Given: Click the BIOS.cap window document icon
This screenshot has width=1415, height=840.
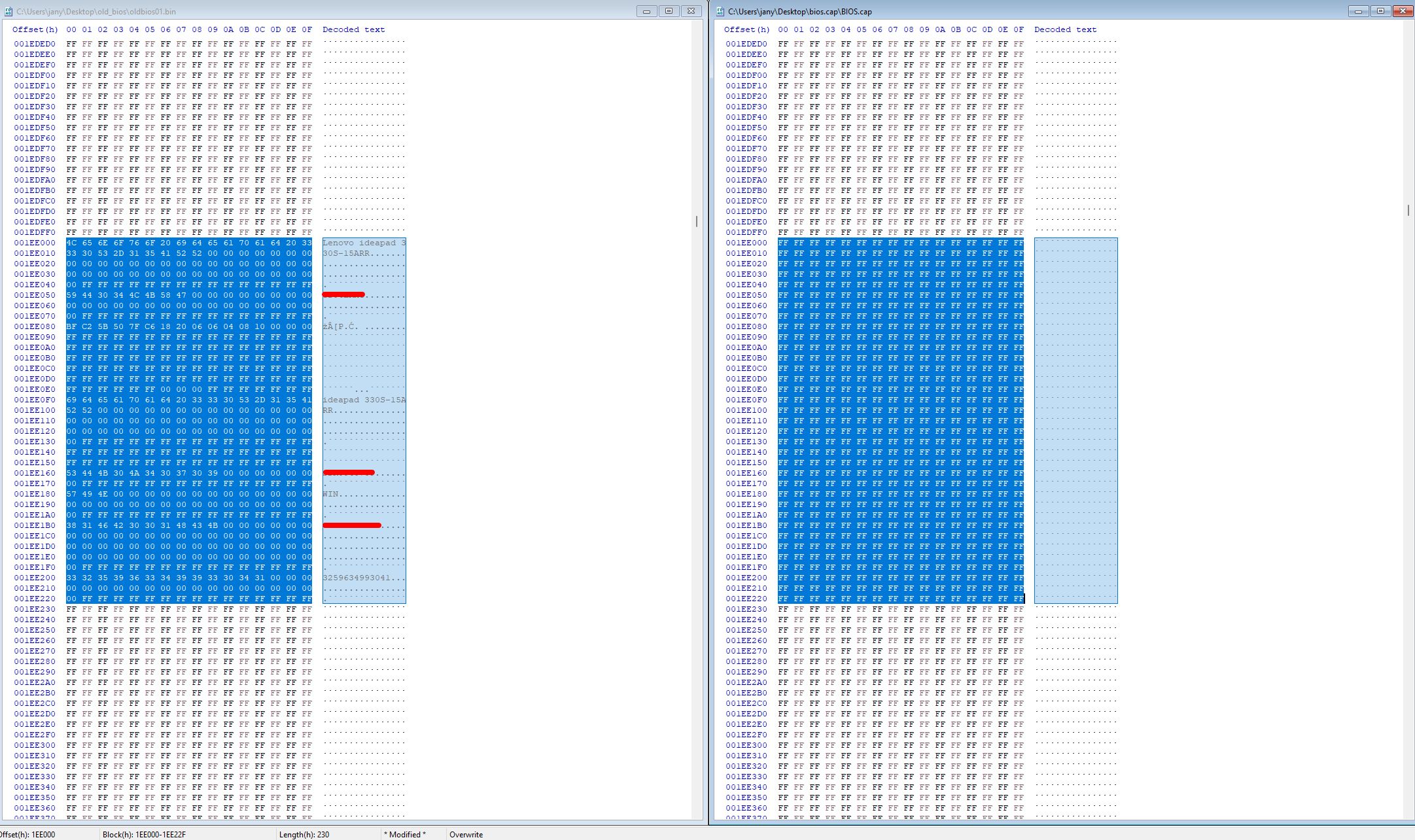Looking at the screenshot, I should click(x=720, y=11).
